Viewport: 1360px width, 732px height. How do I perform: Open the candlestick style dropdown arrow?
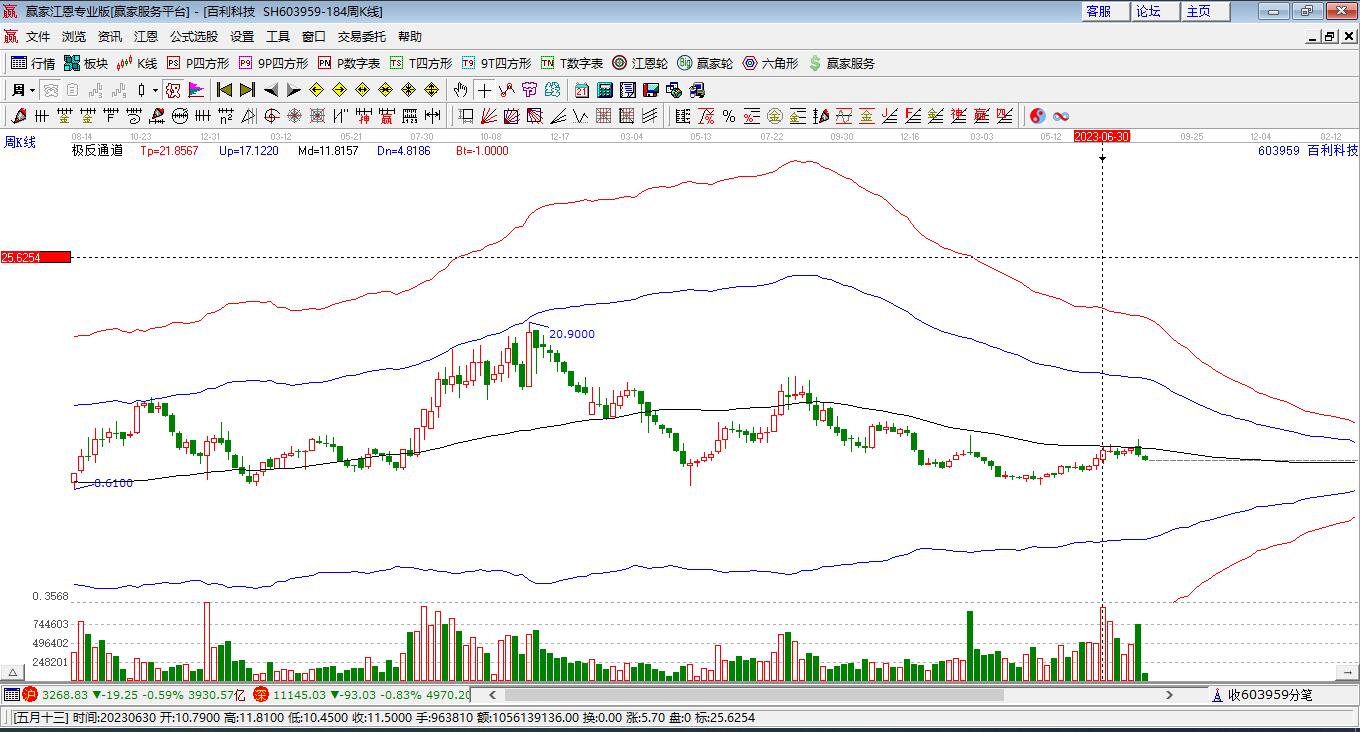point(155,90)
